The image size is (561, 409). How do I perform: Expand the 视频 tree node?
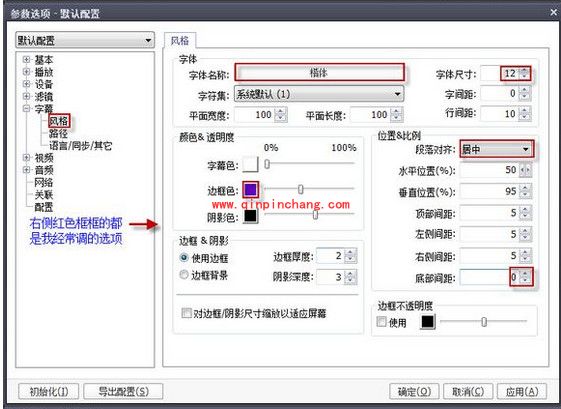pyautogui.click(x=26, y=157)
